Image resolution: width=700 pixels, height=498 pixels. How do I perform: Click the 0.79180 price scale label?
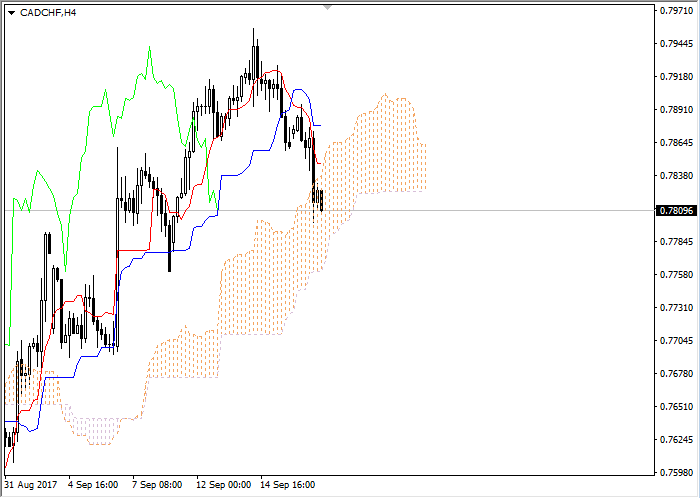(x=676, y=77)
